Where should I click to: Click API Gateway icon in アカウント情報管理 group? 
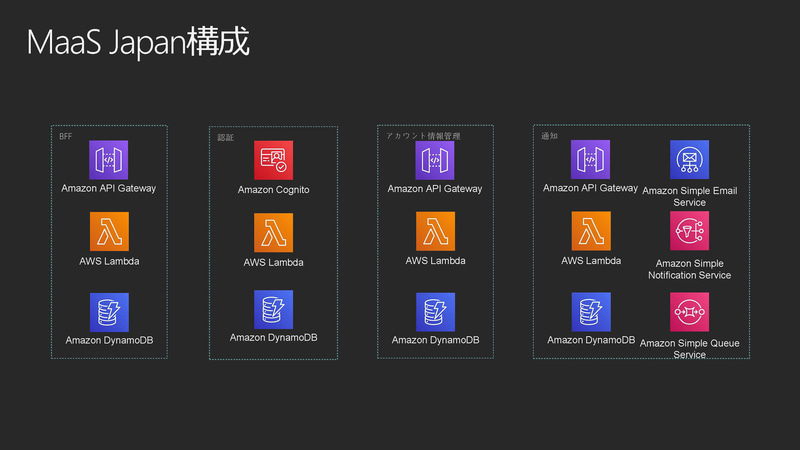(x=435, y=160)
